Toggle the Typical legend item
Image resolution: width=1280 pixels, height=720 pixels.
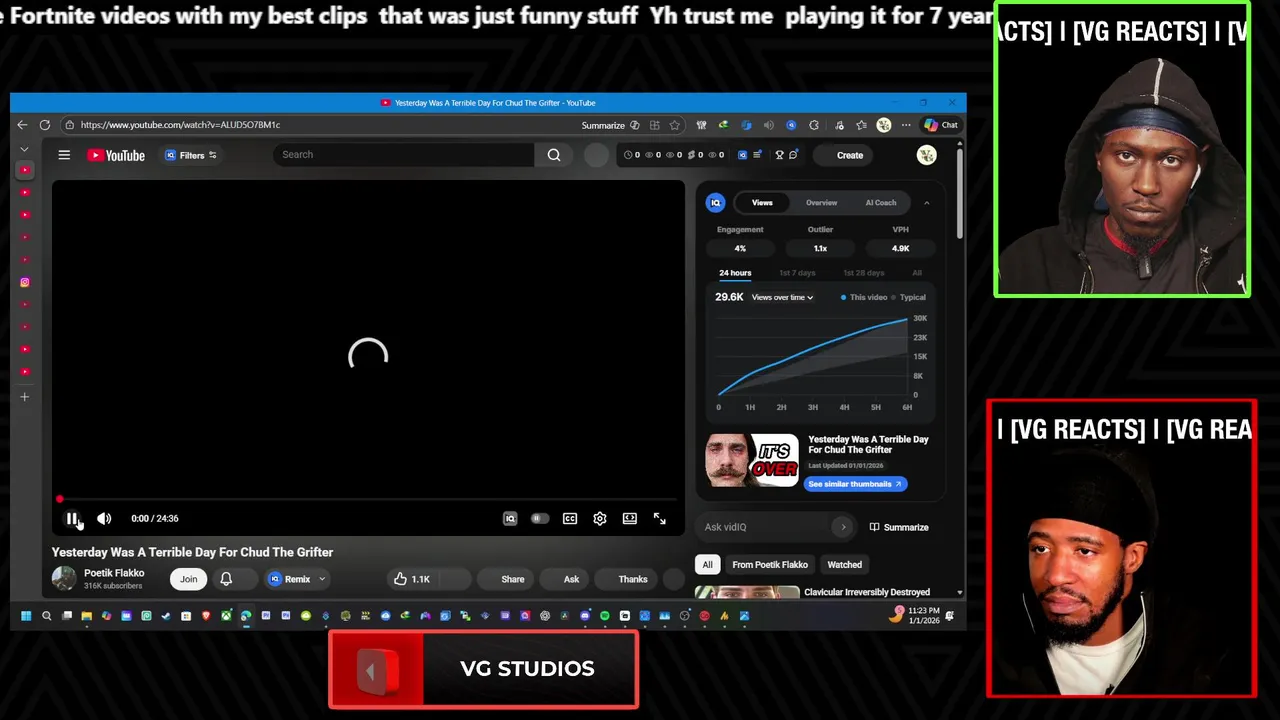pyautogui.click(x=908, y=297)
